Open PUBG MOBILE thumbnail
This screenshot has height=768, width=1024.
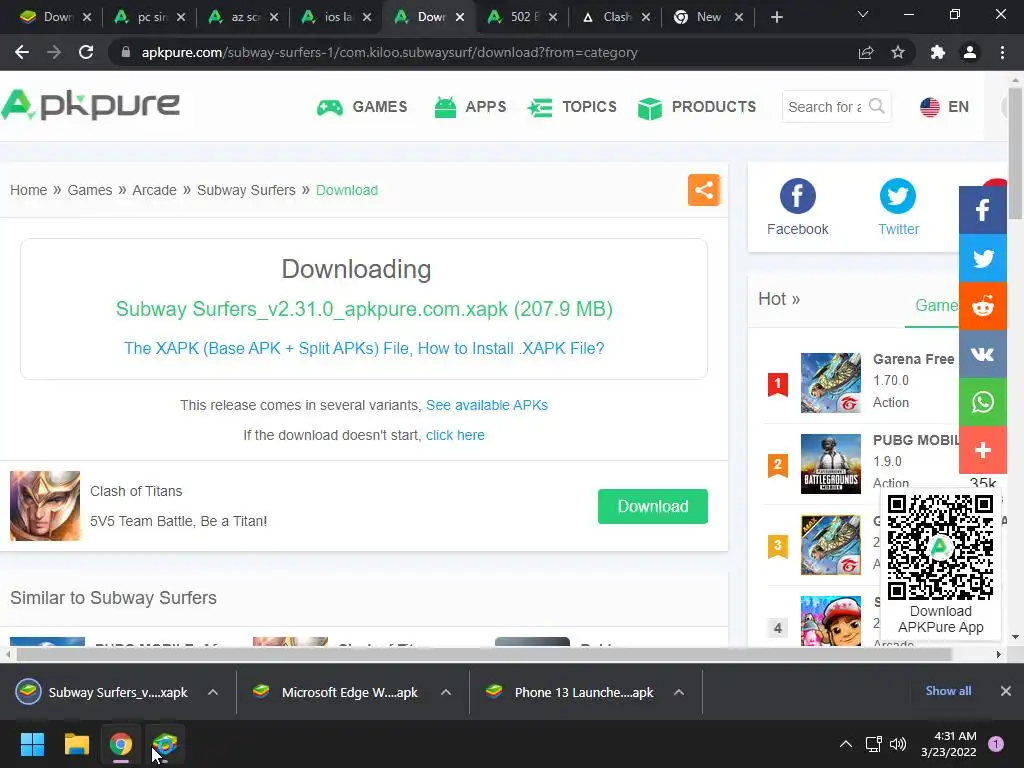tap(831, 464)
